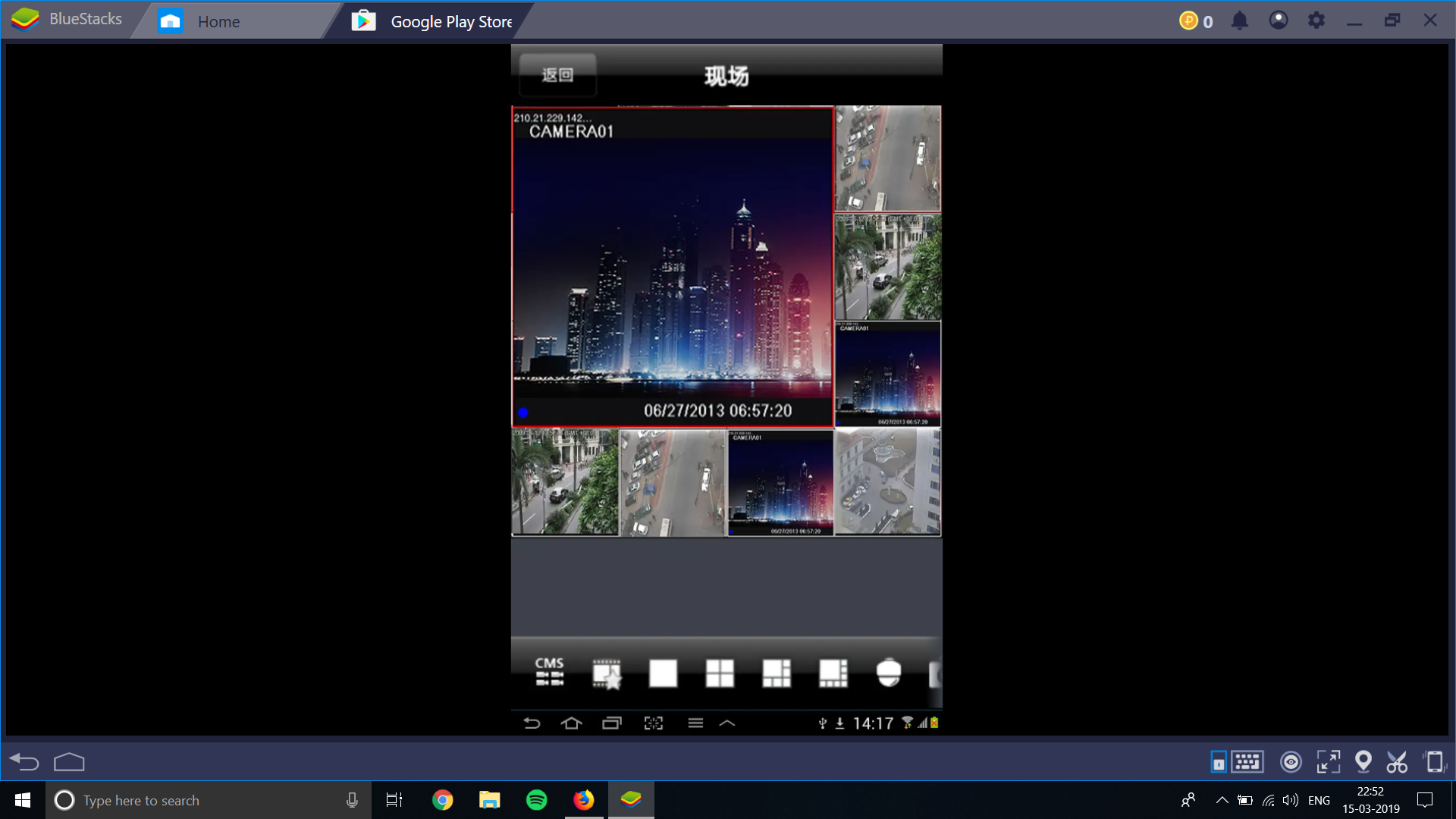
Task: Select the four-way split layout
Action: pyautogui.click(x=720, y=673)
